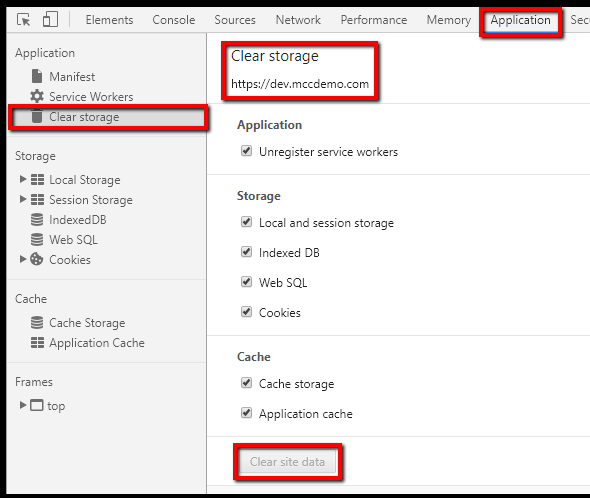Viewport: 590px width, 498px height.
Task: Toggle Local and session storage checkbox
Action: click(246, 222)
